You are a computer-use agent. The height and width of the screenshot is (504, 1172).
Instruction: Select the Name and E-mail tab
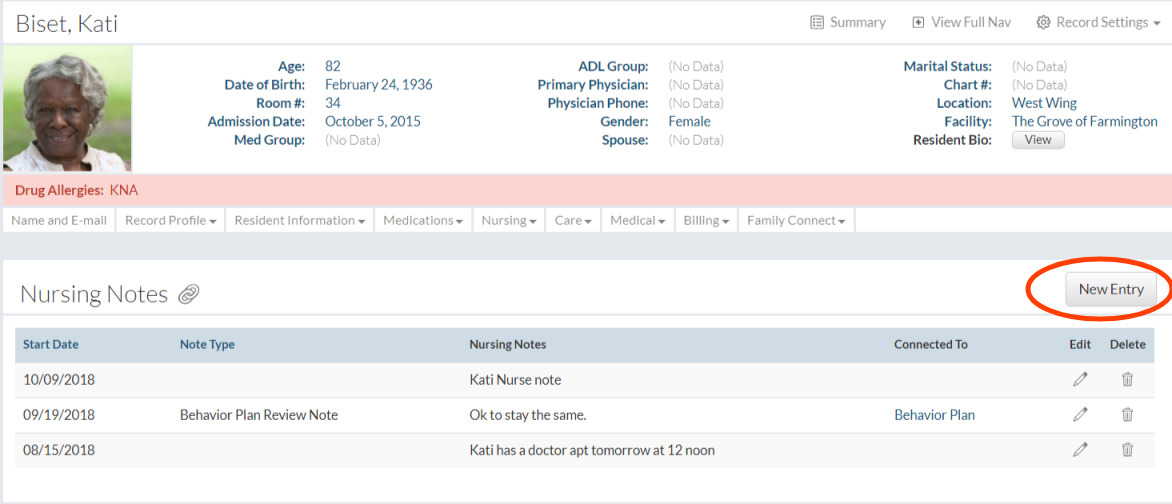(59, 221)
